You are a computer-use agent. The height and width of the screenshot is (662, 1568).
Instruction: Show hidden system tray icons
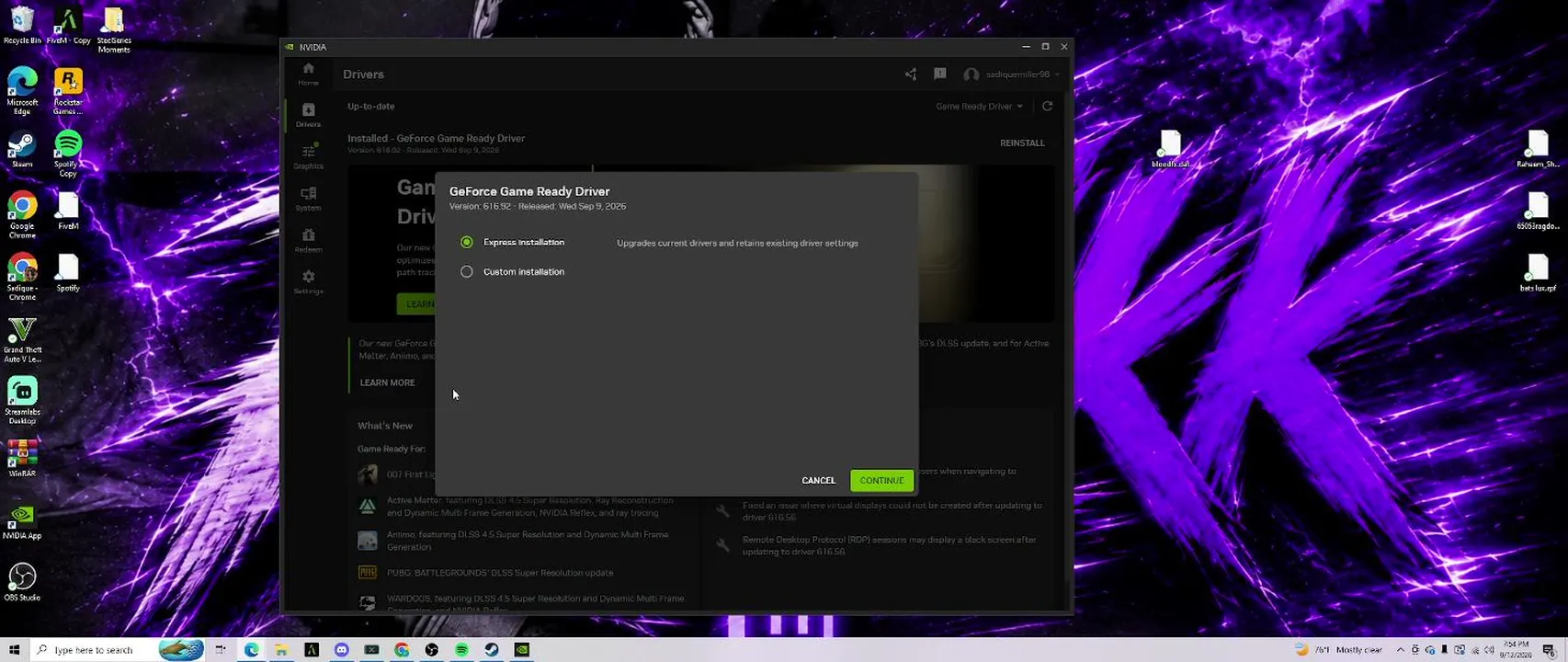click(x=1401, y=650)
